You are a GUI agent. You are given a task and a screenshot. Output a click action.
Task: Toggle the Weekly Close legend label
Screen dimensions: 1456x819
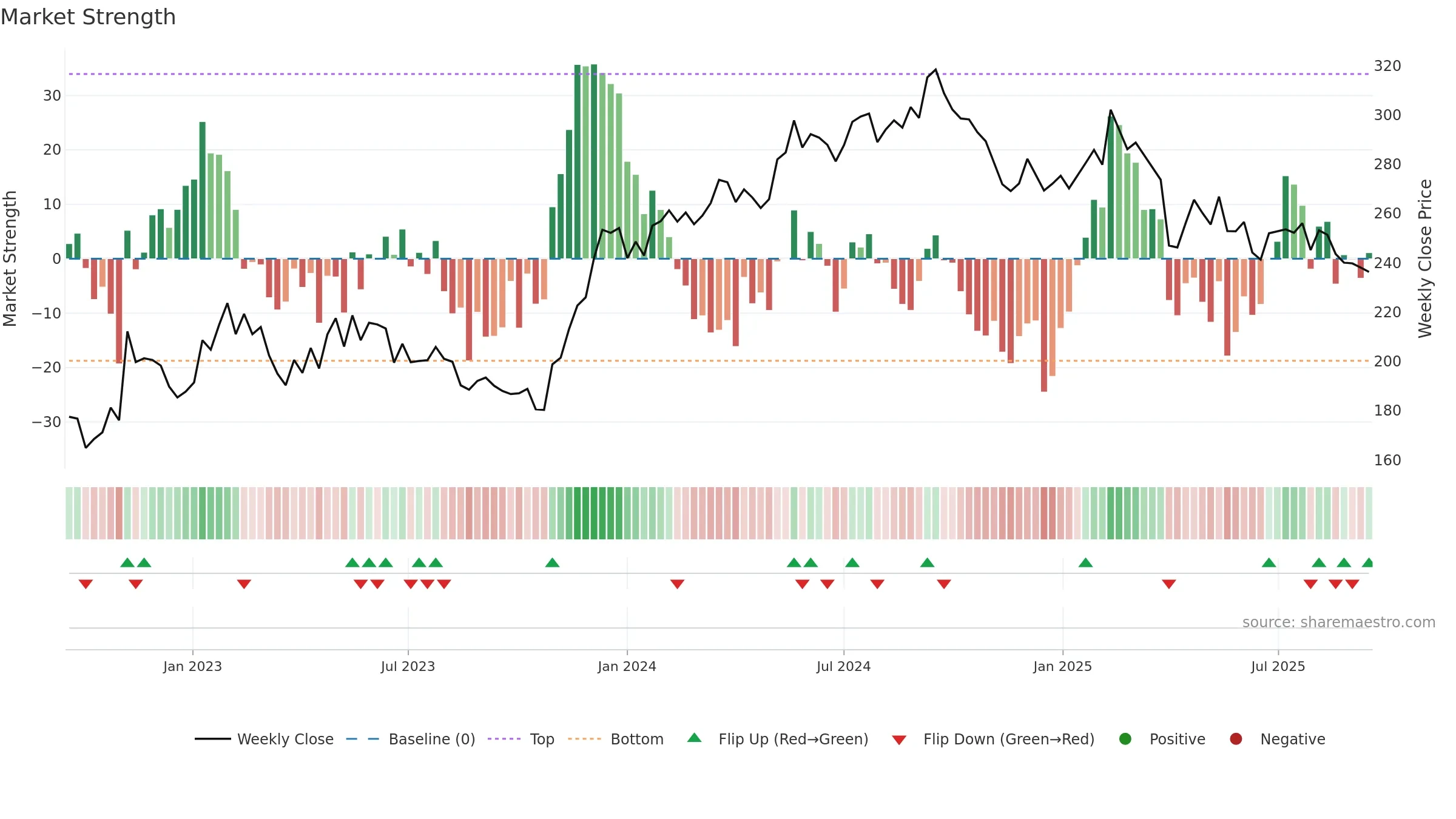(285, 739)
